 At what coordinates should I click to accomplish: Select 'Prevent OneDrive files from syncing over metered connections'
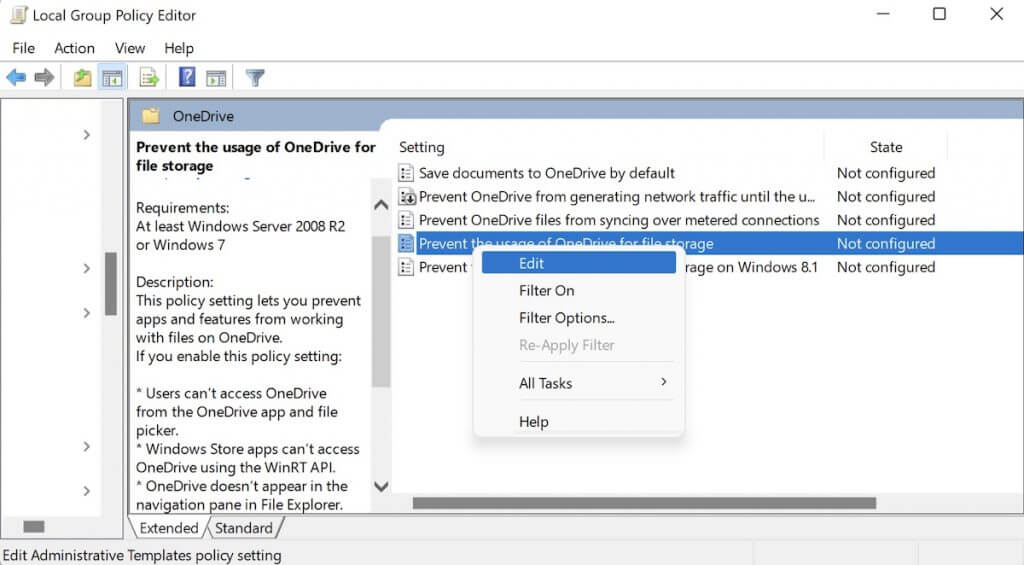click(x=618, y=220)
